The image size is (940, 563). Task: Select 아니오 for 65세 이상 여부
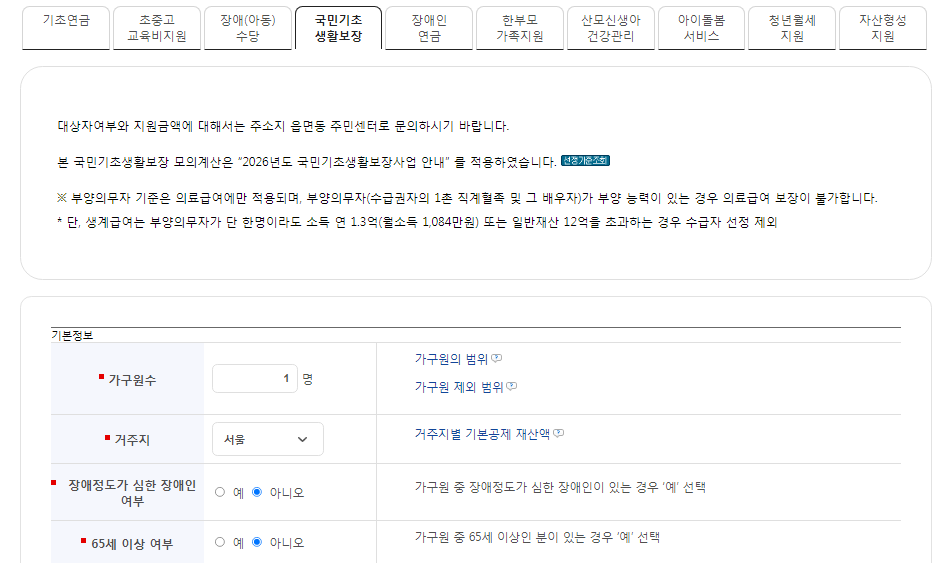tap(257, 542)
